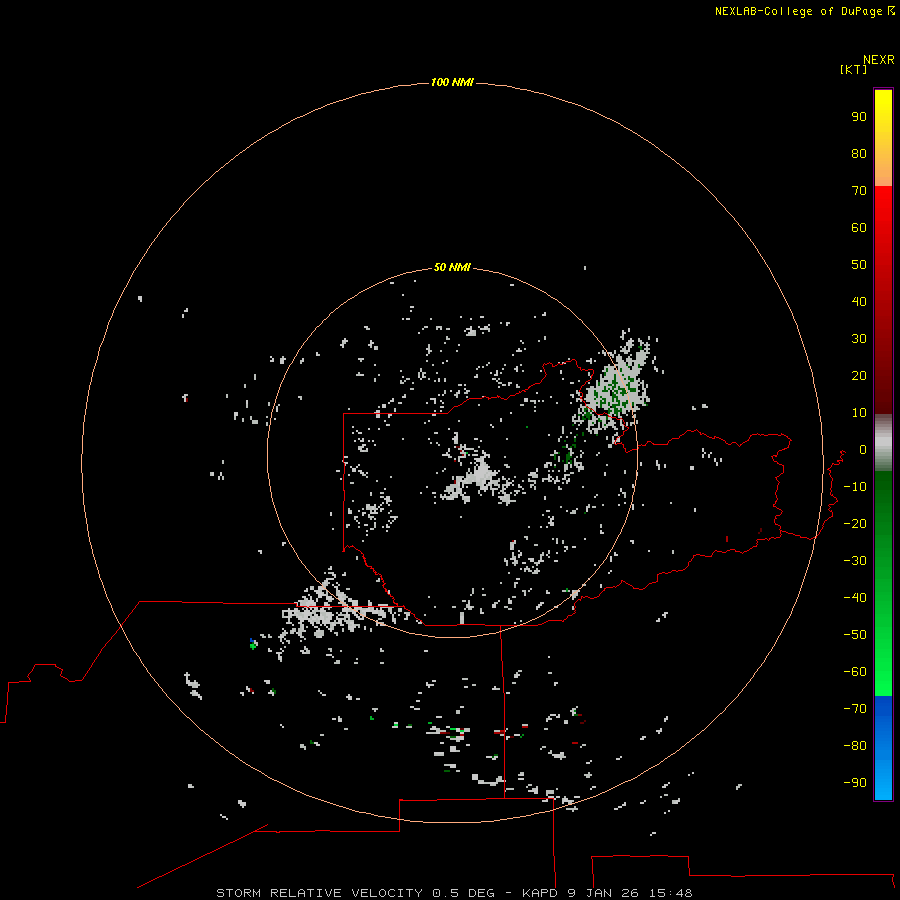The width and height of the screenshot is (900, 900).
Task: Click the 40 value on the velocity scale
Action: click(x=859, y=301)
